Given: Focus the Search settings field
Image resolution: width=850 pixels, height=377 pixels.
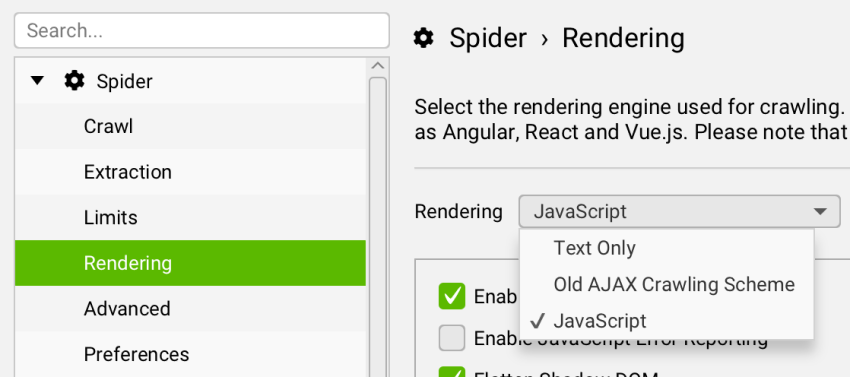Looking at the screenshot, I should [202, 30].
